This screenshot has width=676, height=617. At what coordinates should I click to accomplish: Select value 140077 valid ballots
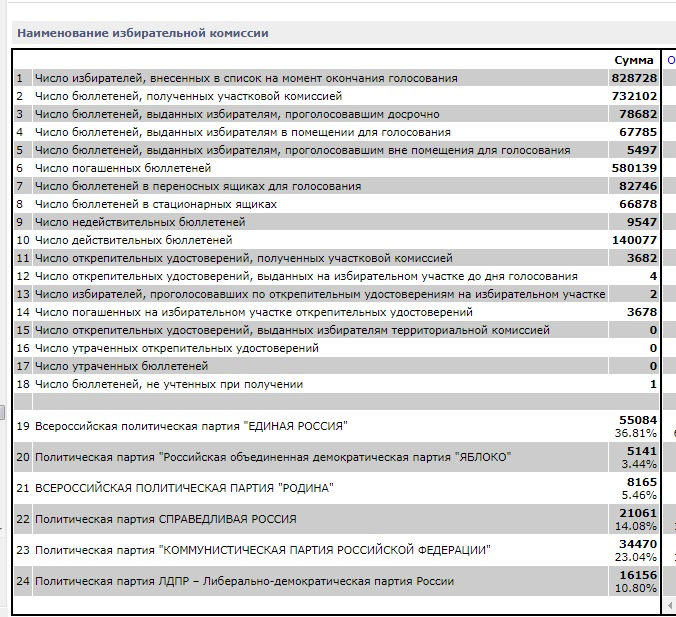click(x=634, y=240)
